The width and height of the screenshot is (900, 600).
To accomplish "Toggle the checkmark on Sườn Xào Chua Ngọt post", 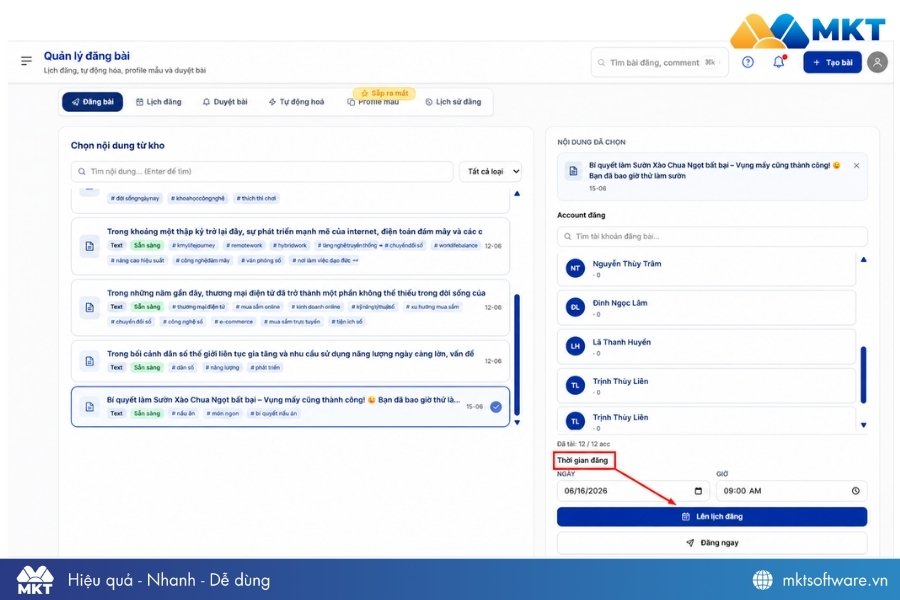I will pyautogui.click(x=496, y=407).
